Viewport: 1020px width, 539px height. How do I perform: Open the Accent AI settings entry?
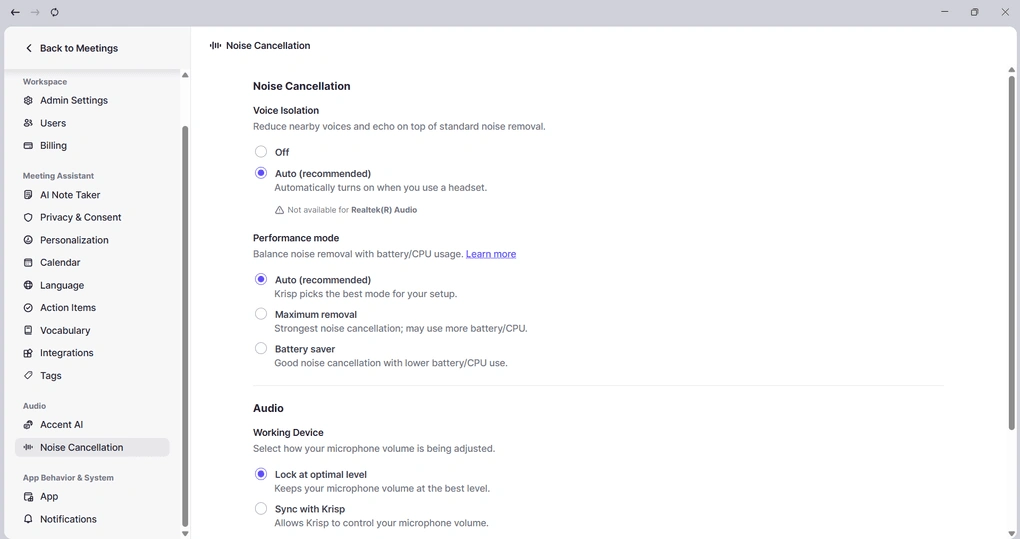pos(92,425)
